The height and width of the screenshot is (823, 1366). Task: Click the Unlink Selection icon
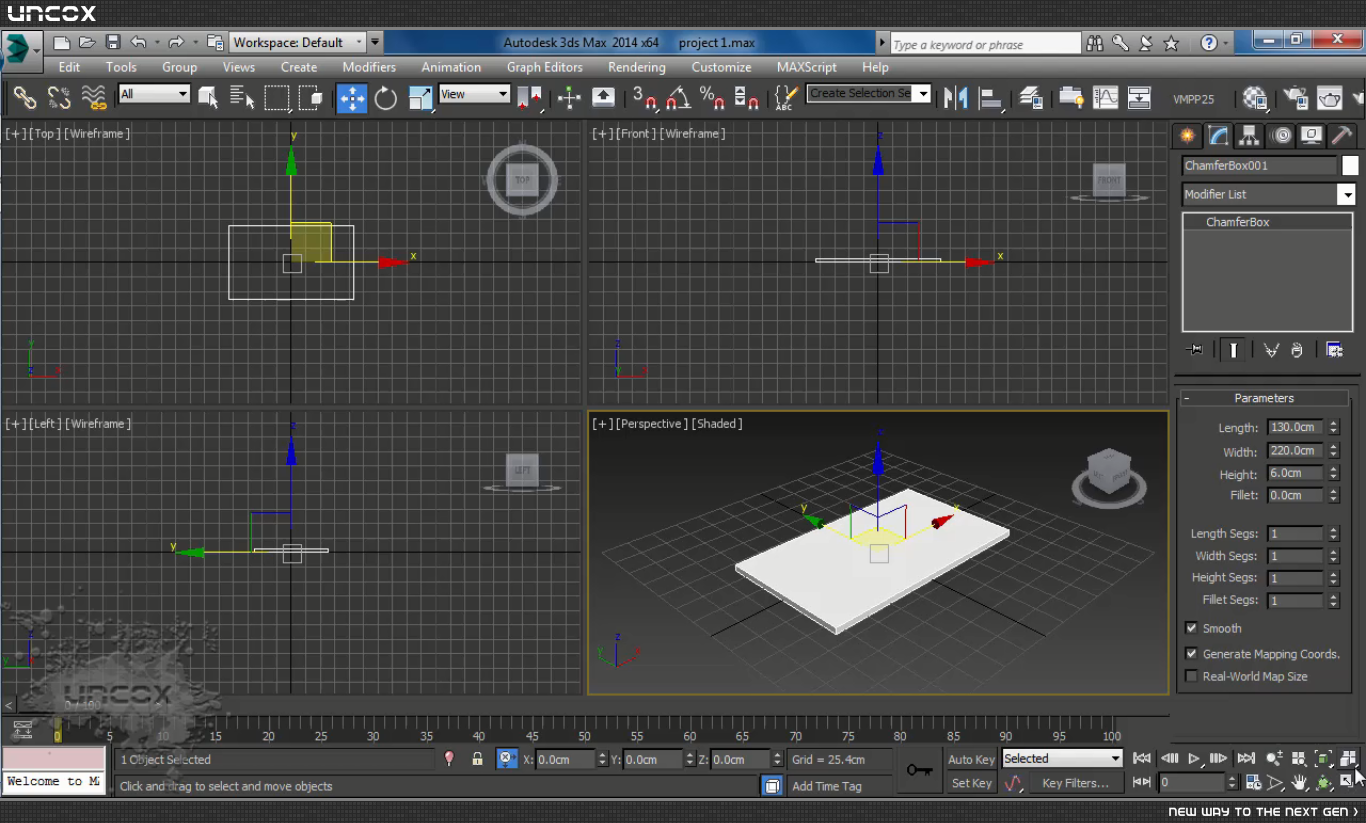click(x=59, y=97)
